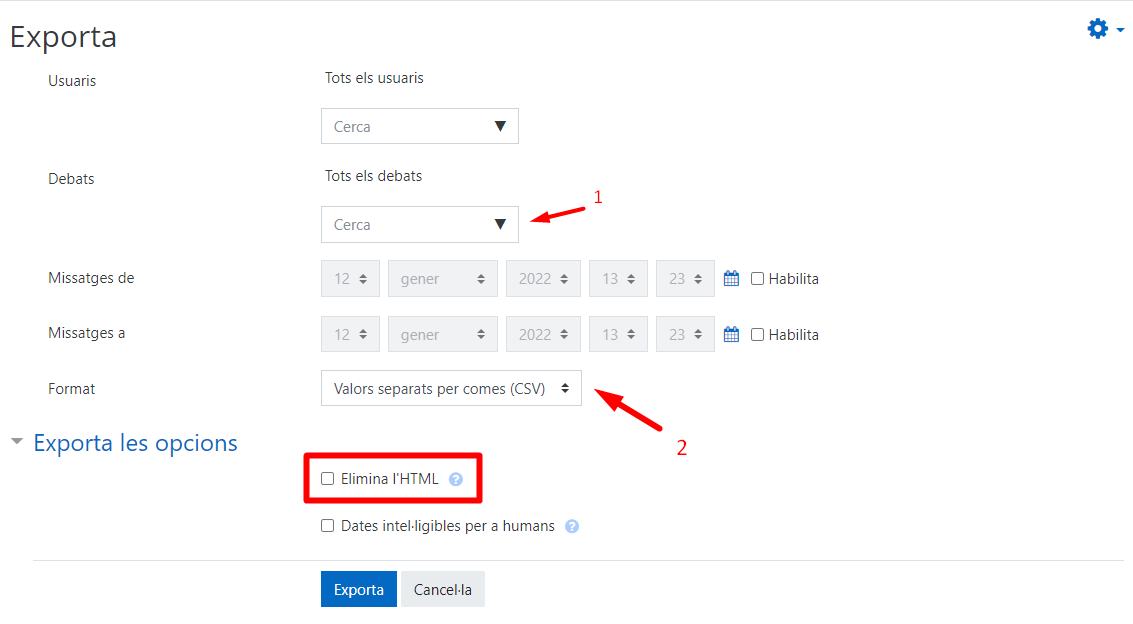Open calendar picker for Missatges de
The width and height of the screenshot is (1133, 624).
coord(731,279)
